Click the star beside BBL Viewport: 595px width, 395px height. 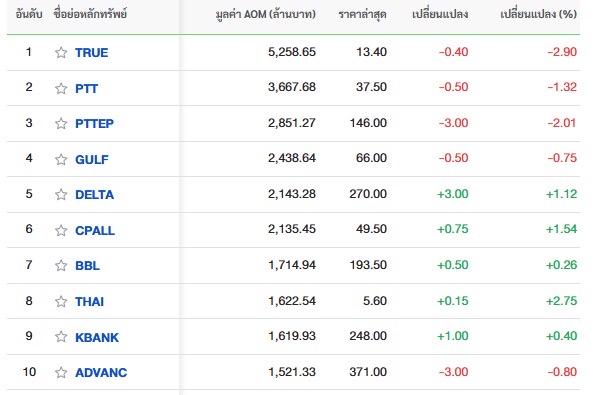(61, 265)
